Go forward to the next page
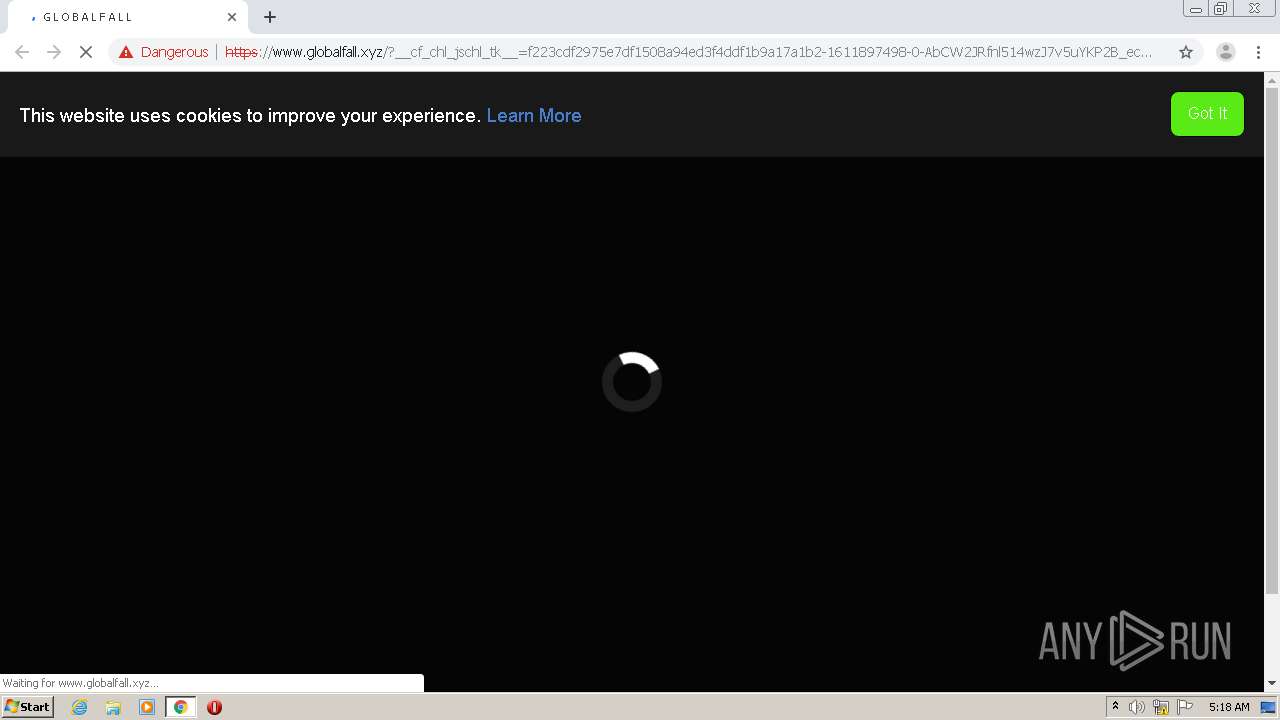Viewport: 1280px width, 720px height. pos(54,52)
